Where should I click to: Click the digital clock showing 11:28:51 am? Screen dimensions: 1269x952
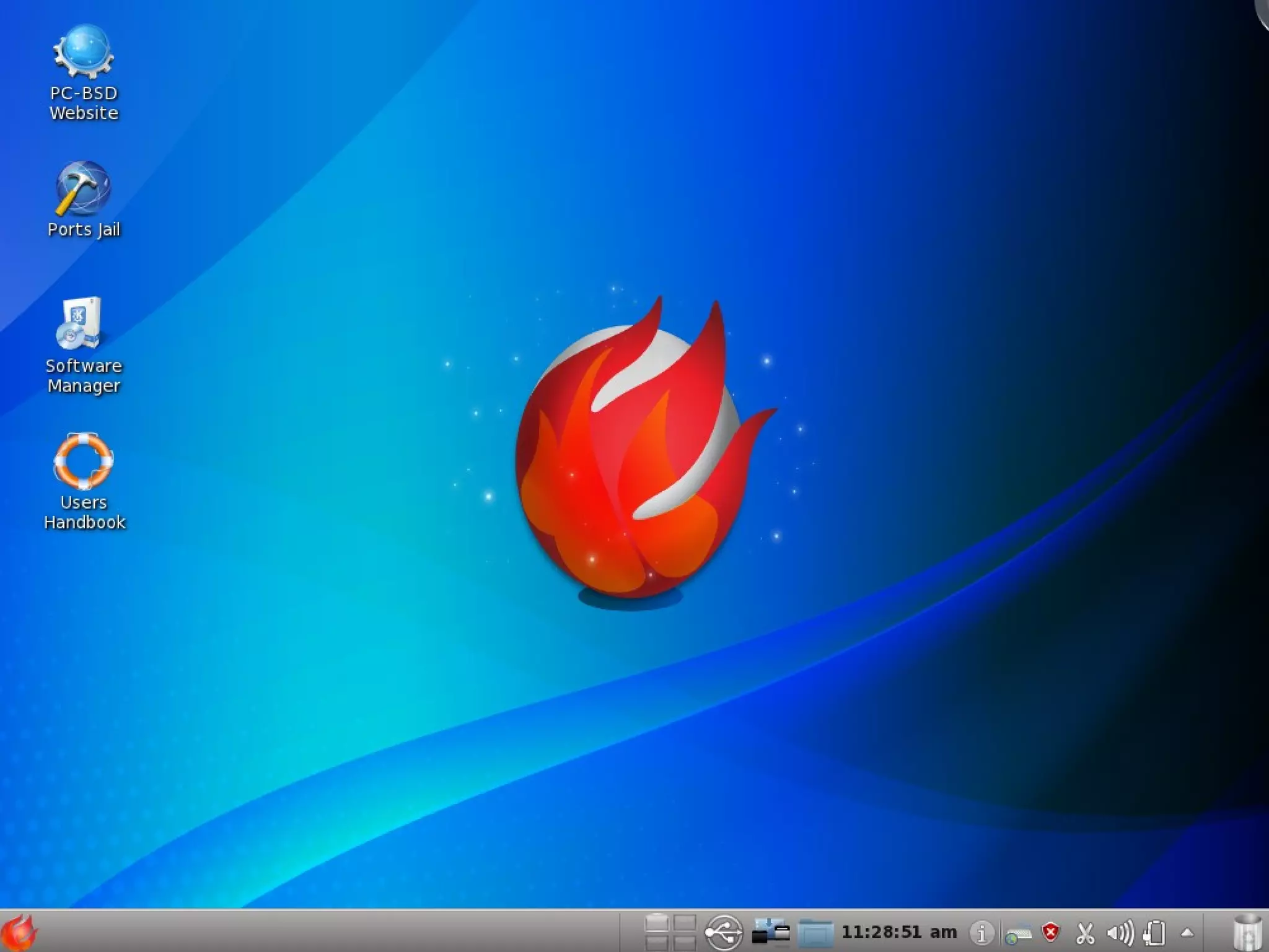tap(899, 932)
